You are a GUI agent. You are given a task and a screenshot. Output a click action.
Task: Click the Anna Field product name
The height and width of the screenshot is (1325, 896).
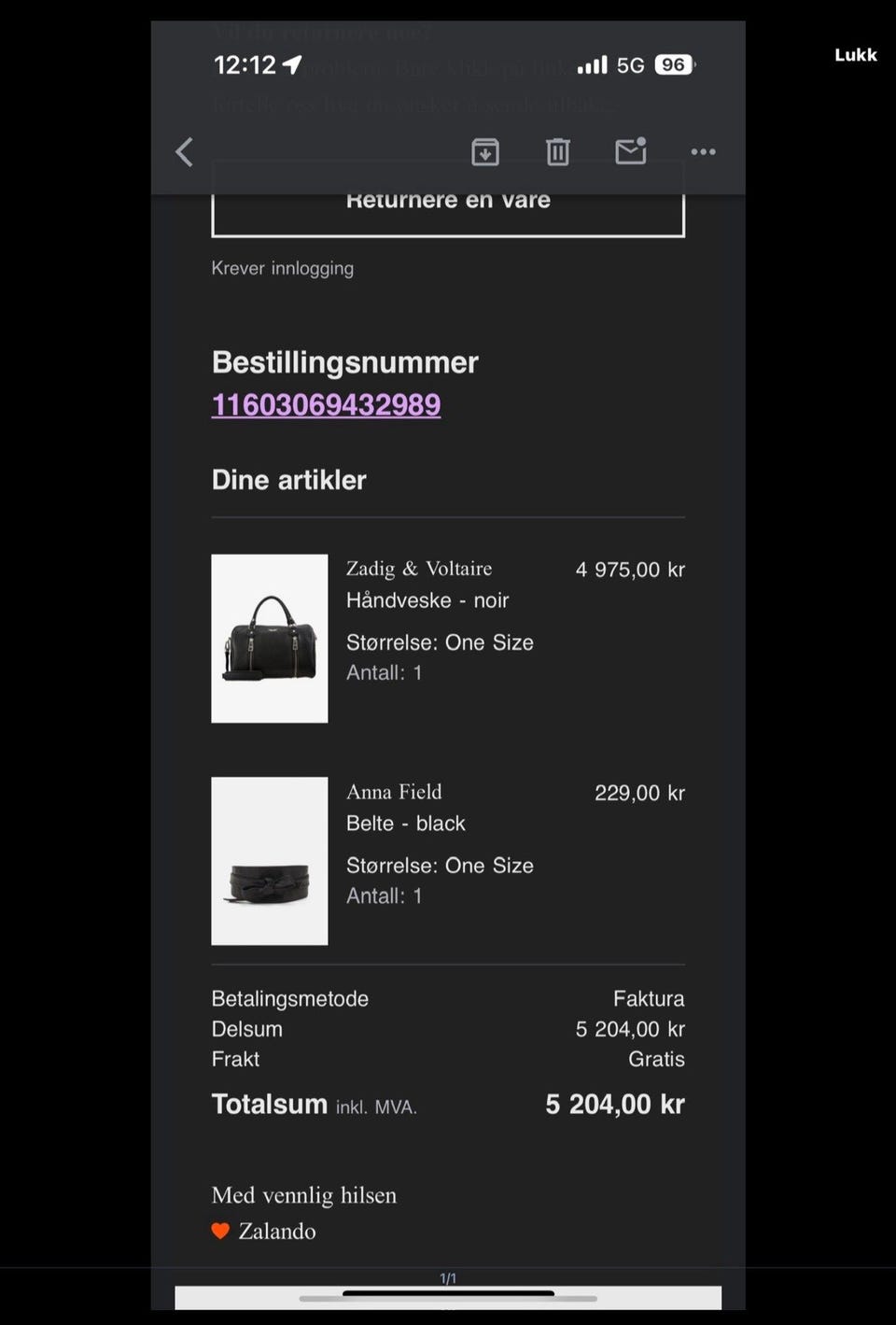394,792
